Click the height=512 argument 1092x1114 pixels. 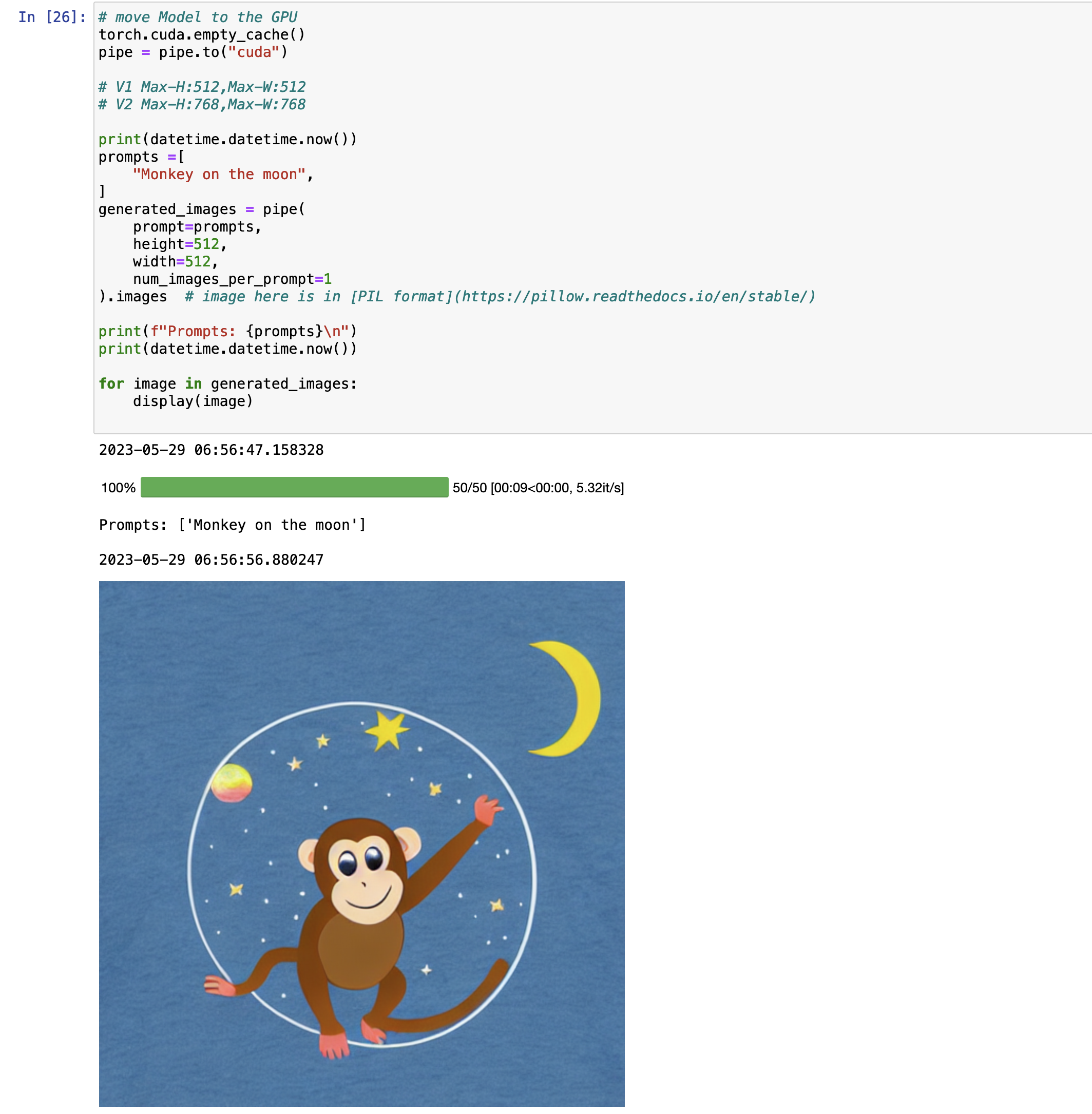(180, 244)
